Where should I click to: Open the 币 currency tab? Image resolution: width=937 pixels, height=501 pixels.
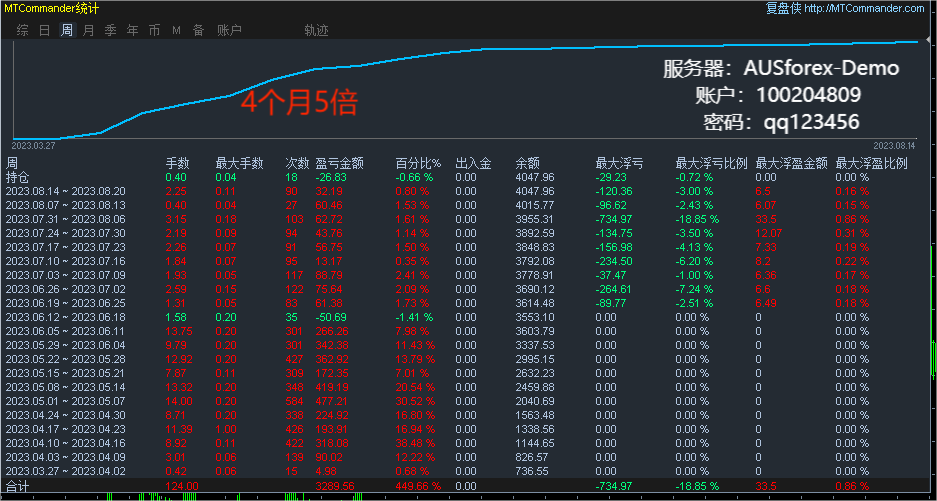(154, 30)
